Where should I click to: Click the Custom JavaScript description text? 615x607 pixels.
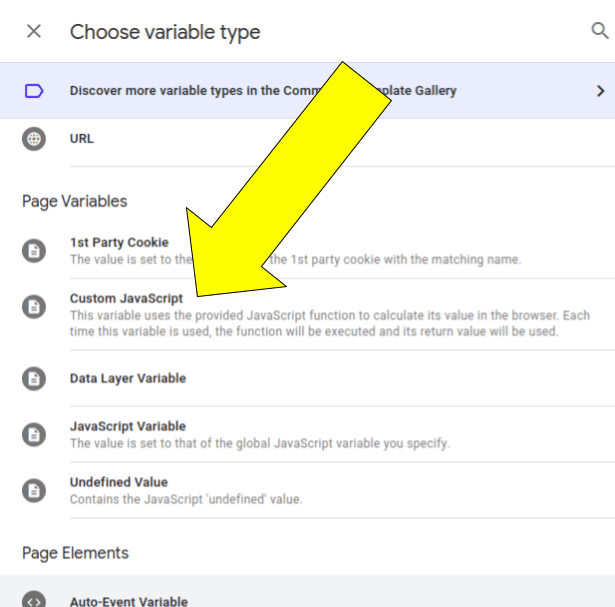(x=330, y=323)
